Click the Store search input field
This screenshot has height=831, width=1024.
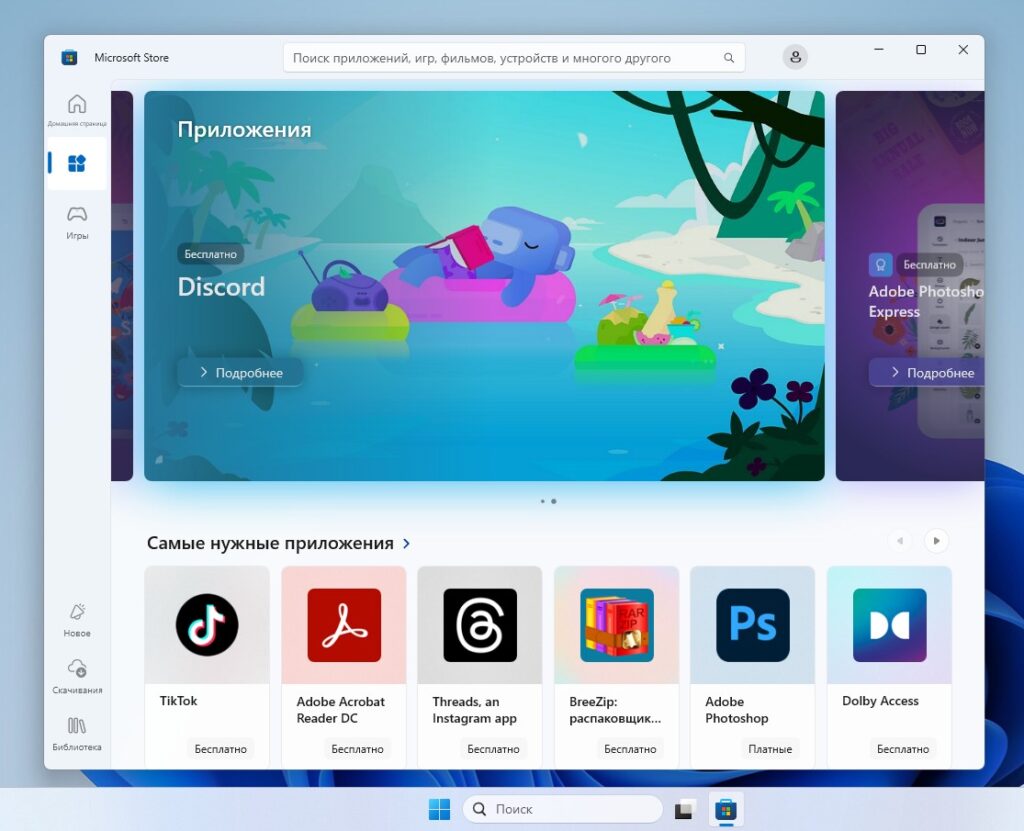pos(514,58)
